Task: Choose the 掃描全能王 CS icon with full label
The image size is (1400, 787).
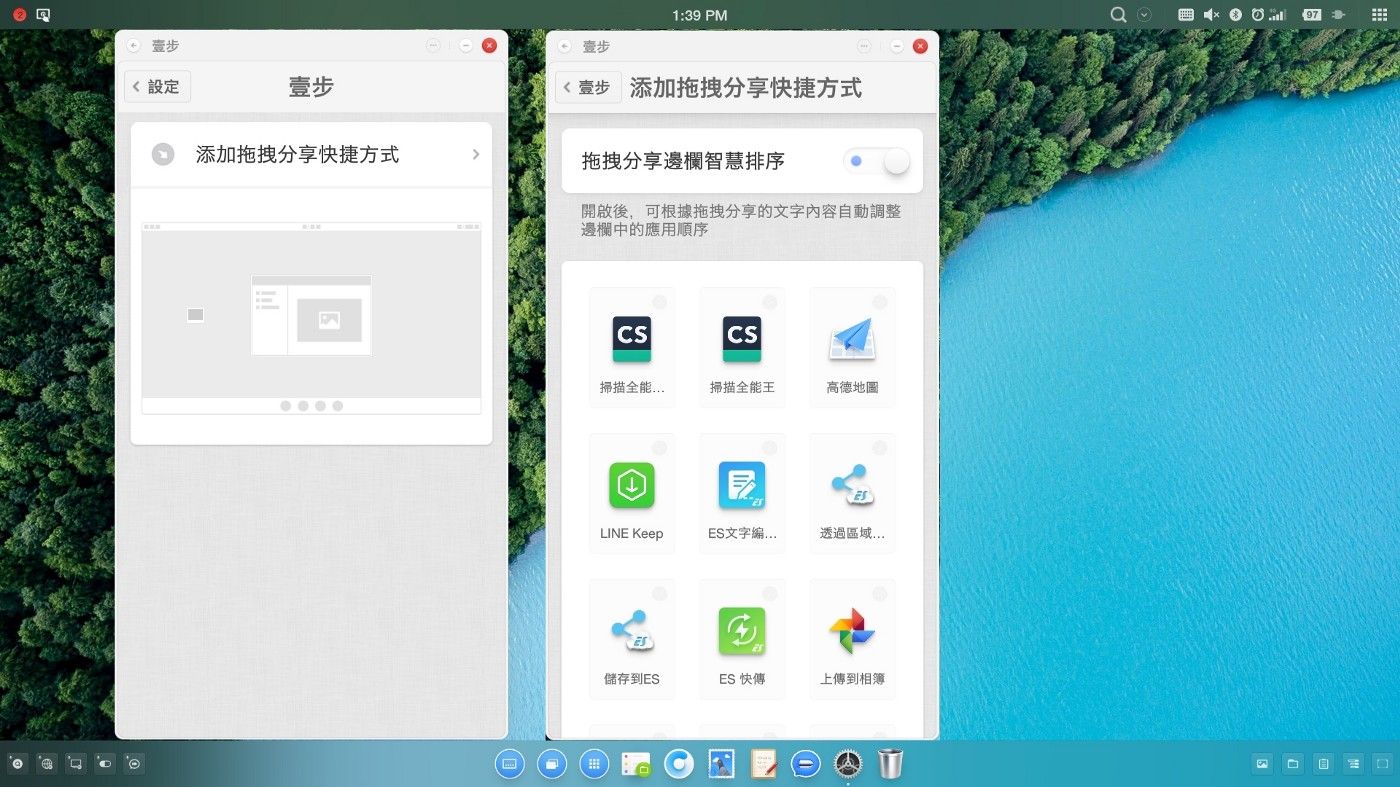Action: tap(741, 339)
